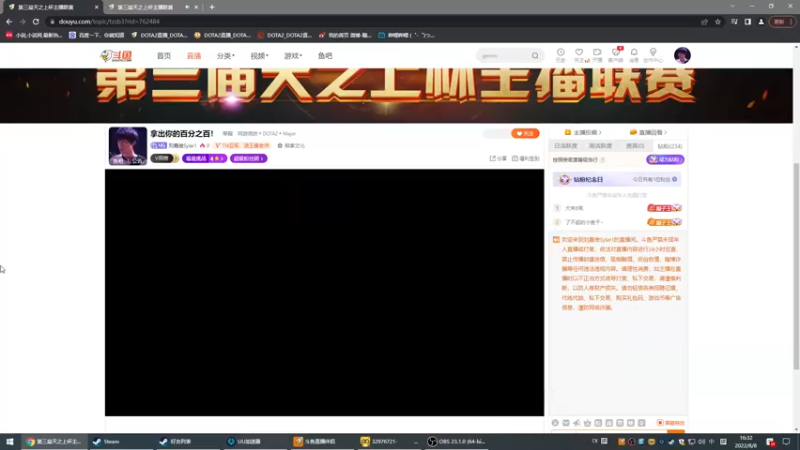The width and height of the screenshot is (800, 450).
Task: Click the search magnifier icon
Action: 535,56
